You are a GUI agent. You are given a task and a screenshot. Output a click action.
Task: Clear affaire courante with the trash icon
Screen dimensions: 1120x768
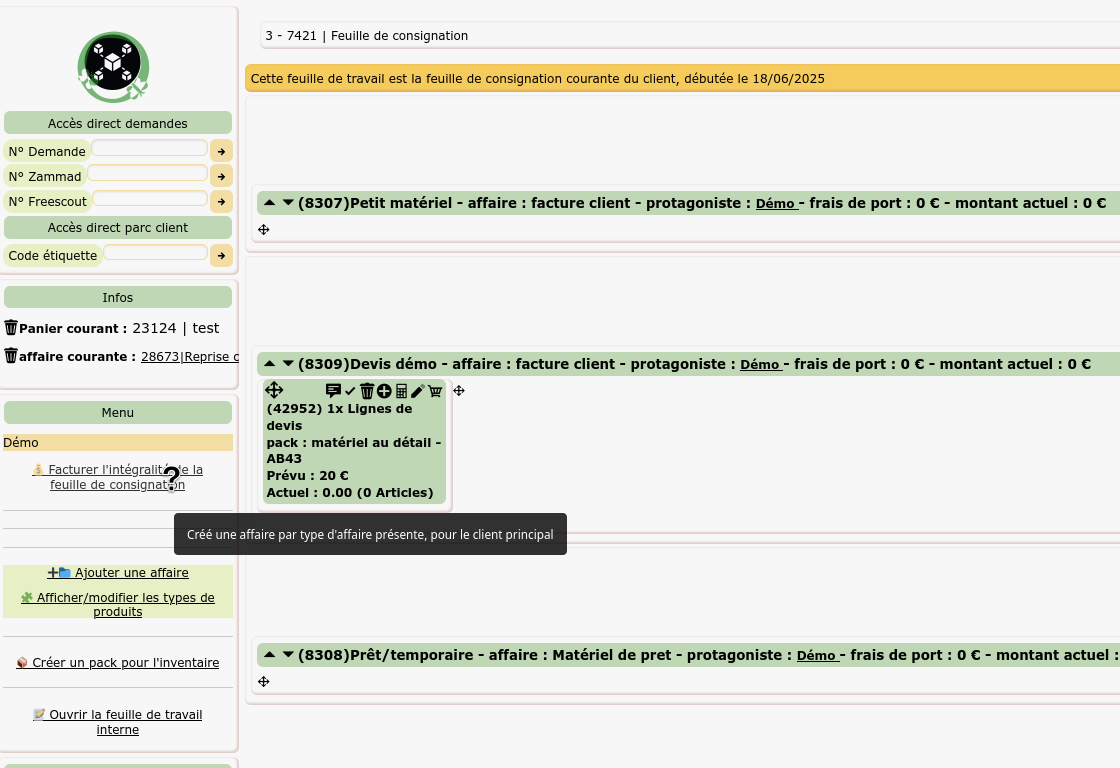point(11,355)
